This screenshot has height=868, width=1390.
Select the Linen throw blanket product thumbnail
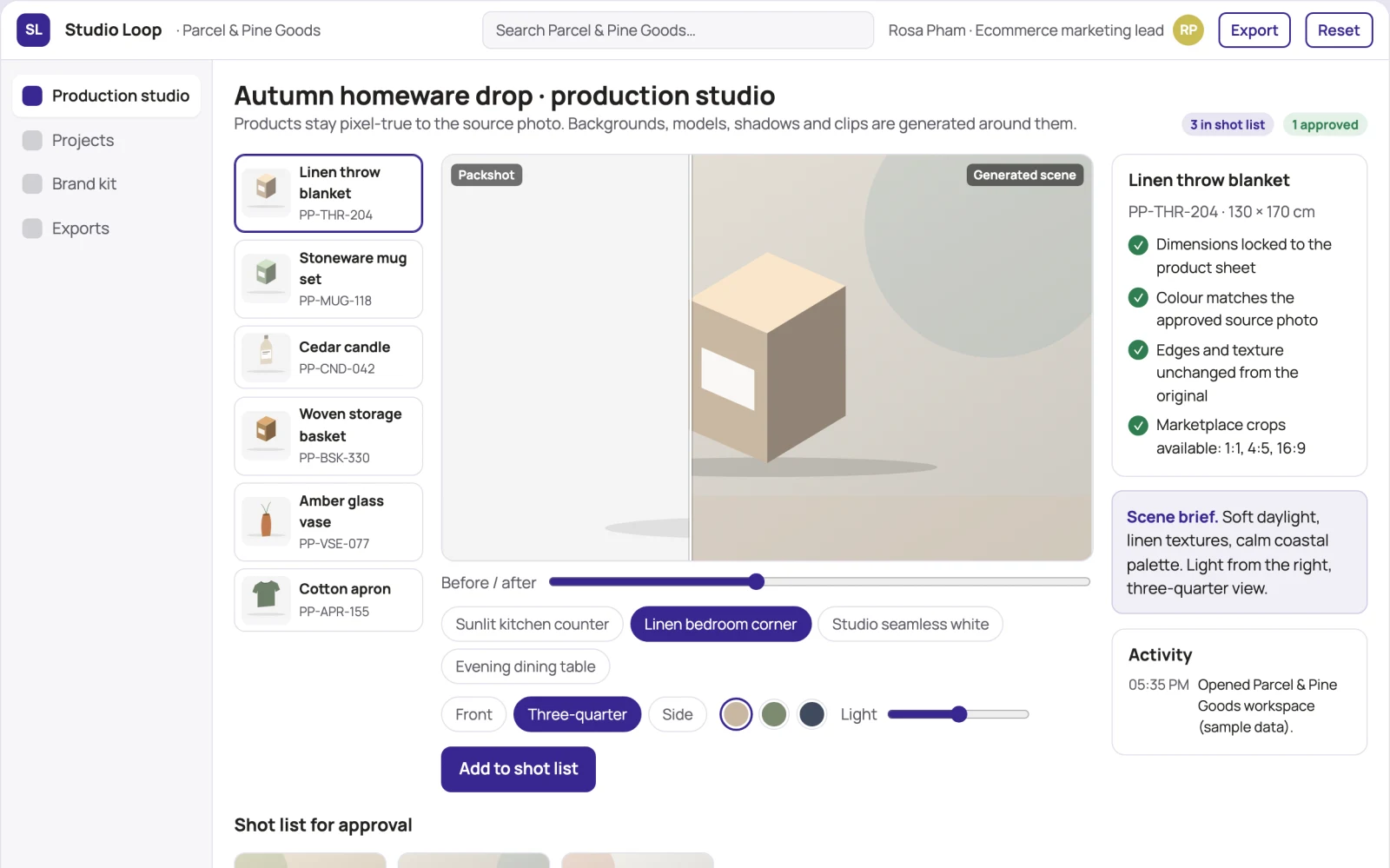click(x=266, y=193)
